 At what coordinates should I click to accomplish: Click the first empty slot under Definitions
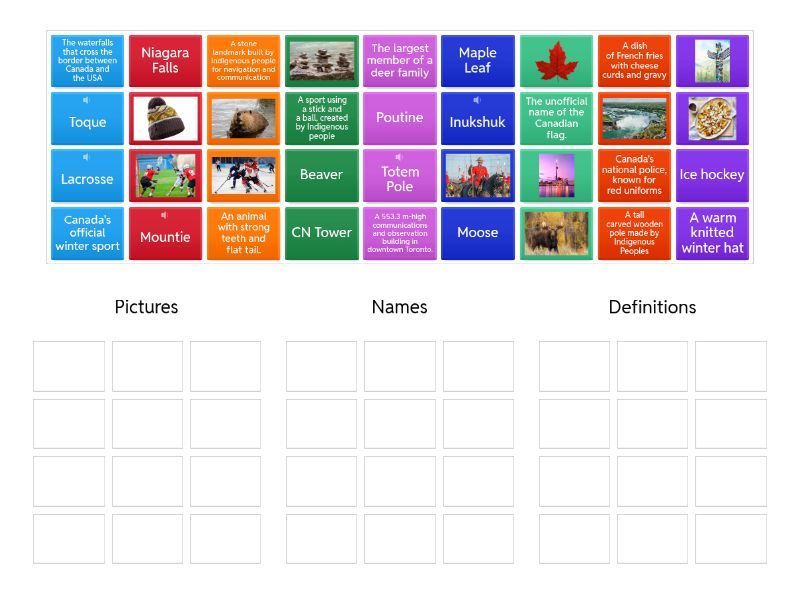(x=574, y=366)
